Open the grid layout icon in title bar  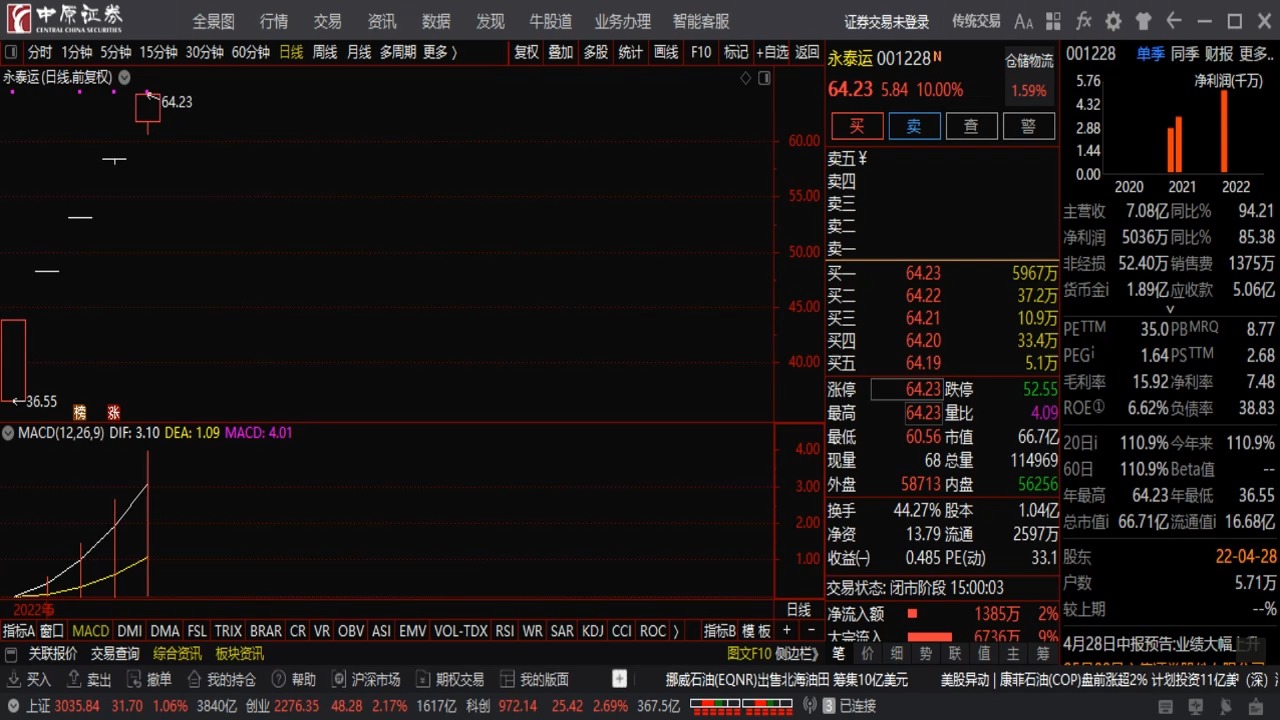pyautogui.click(x=1055, y=21)
